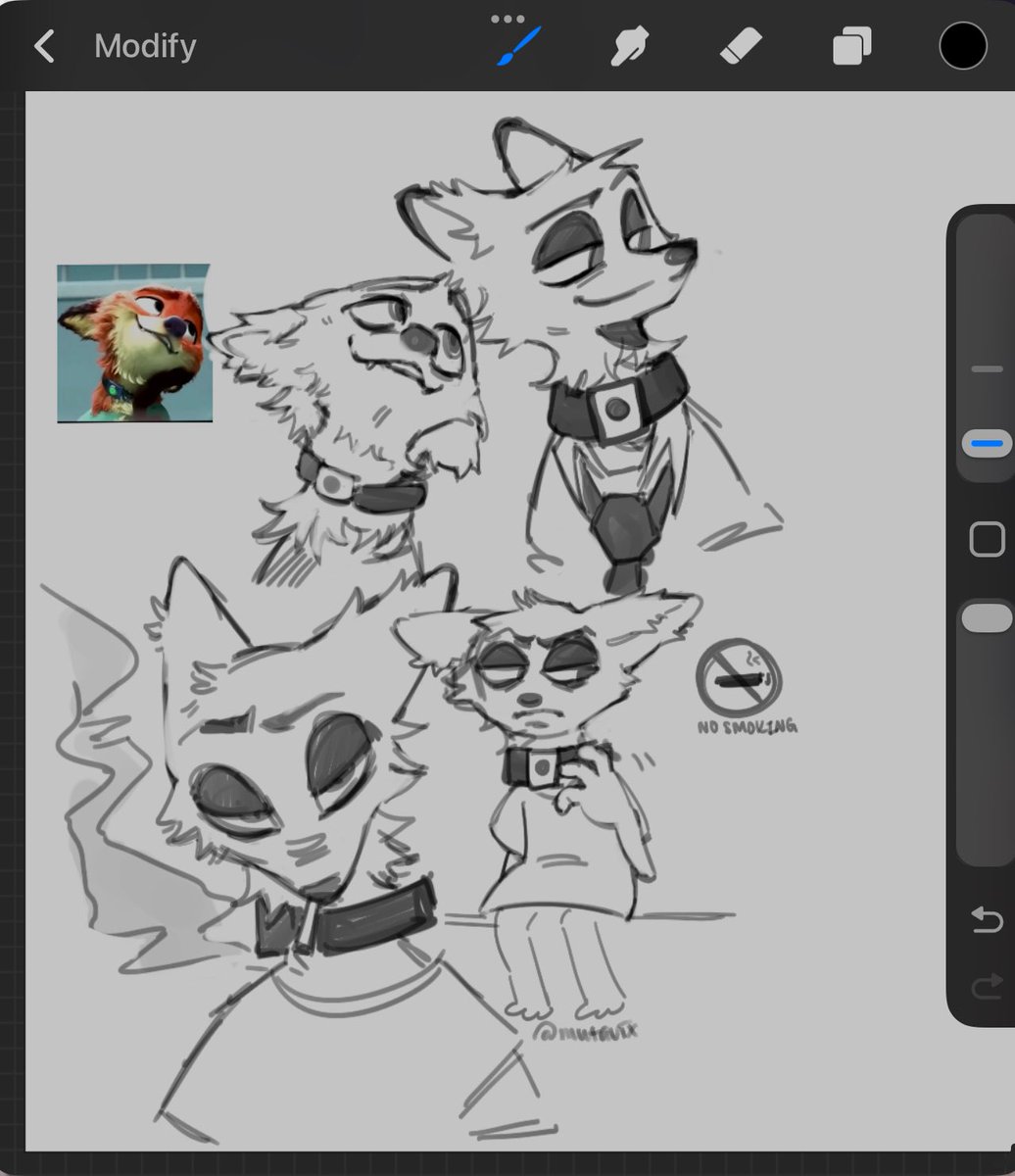
Task: Adjust the brush opacity slider handle
Action: tap(987, 617)
